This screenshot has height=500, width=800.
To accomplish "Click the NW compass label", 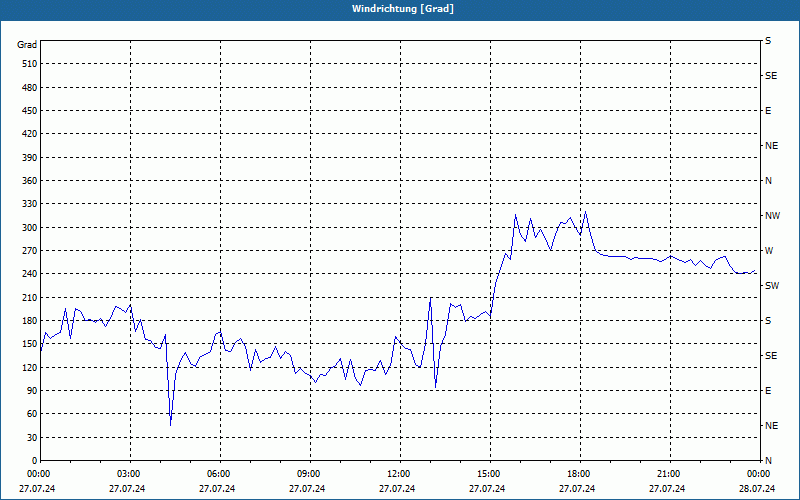I will (772, 216).
